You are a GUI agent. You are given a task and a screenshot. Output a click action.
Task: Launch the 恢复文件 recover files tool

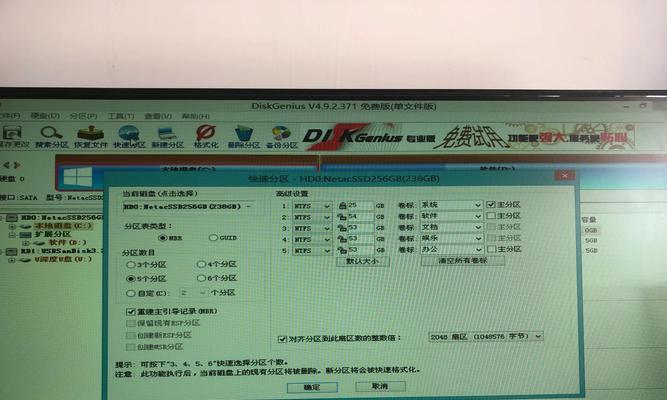click(x=90, y=136)
